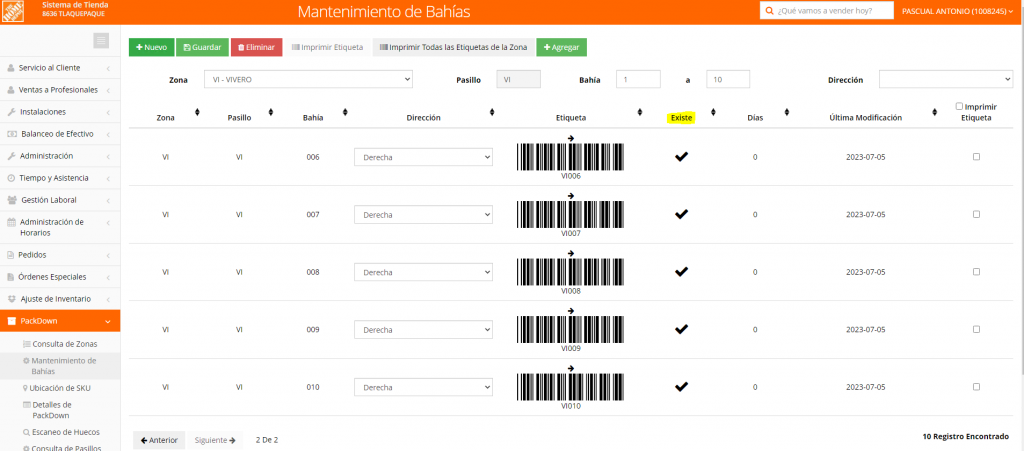This screenshot has height=451, width=1024.
Task: Click the Pedidos document icon
Action: point(10,255)
